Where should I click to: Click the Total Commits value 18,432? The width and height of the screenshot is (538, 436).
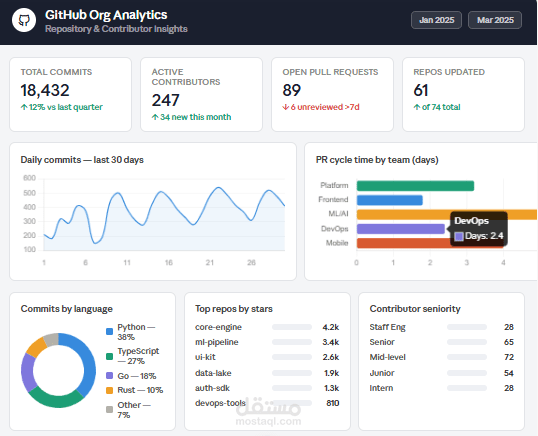pyautogui.click(x=45, y=91)
